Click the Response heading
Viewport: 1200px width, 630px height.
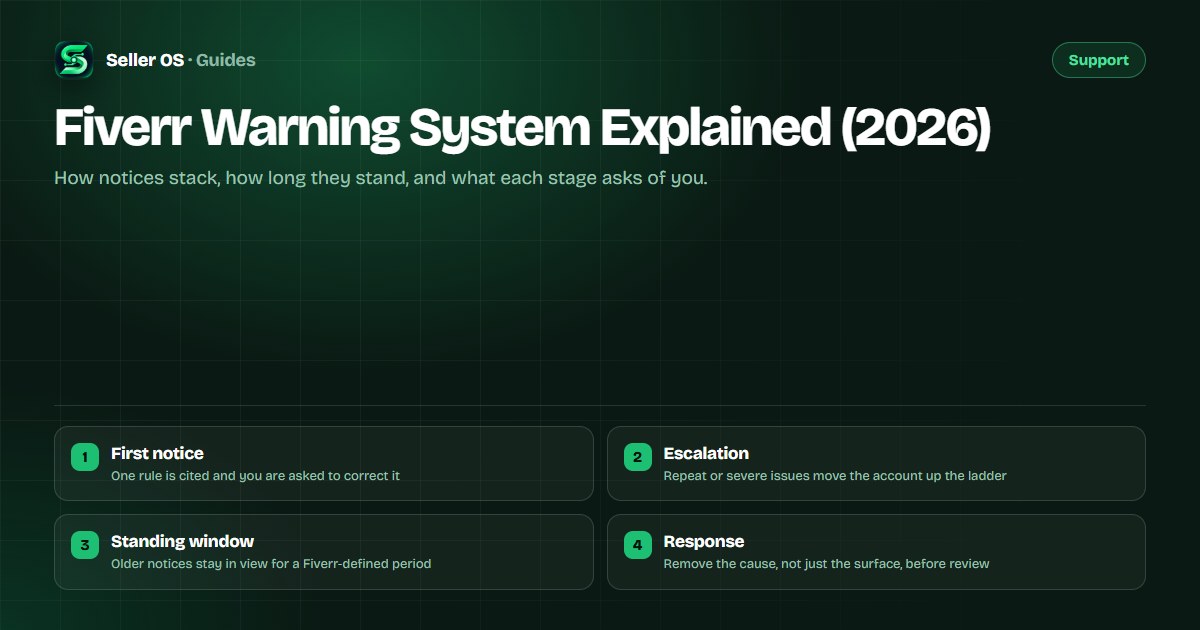point(704,541)
